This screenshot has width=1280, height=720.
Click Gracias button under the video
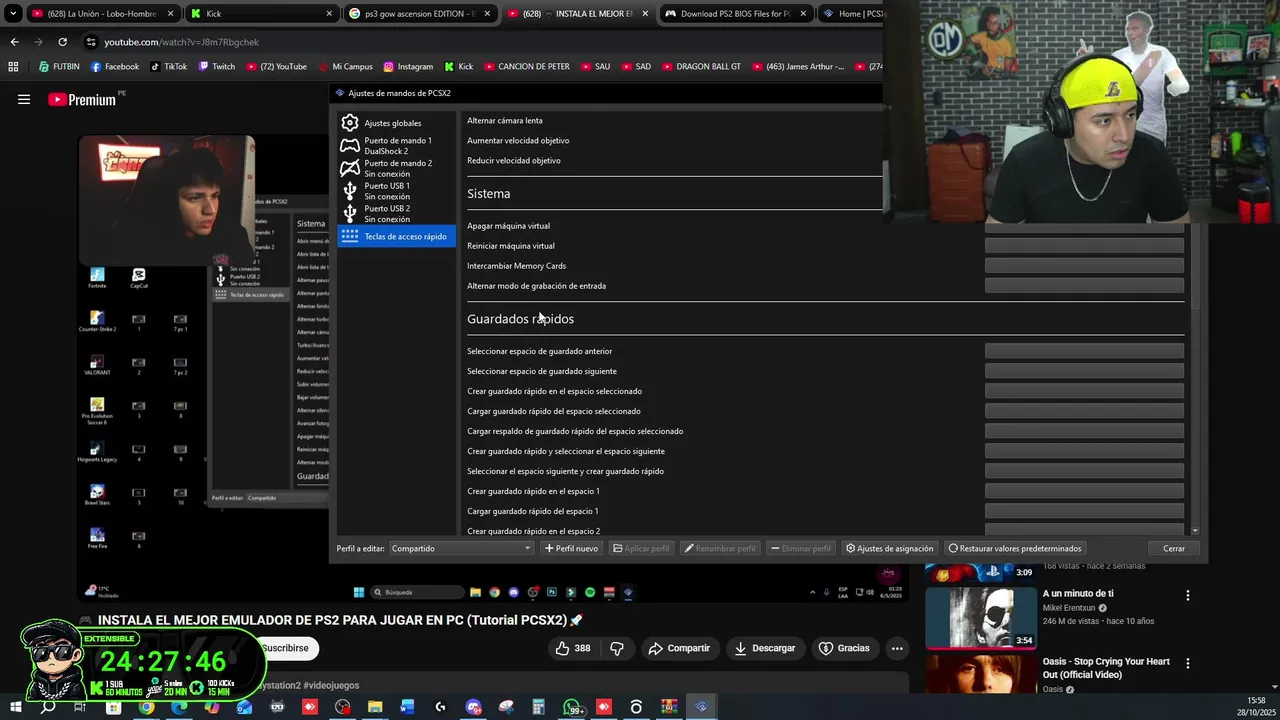click(x=844, y=648)
